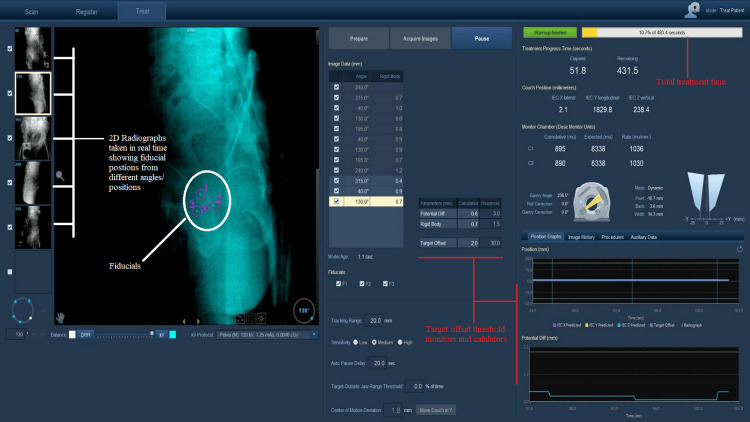Click the next image yellow arrow
This screenshot has height=422, width=750.
[198, 321]
